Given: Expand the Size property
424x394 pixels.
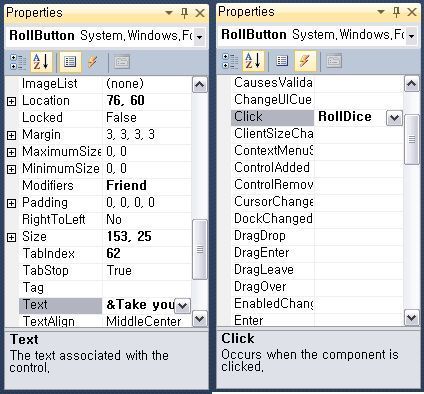Looking at the screenshot, I should click(11, 237).
